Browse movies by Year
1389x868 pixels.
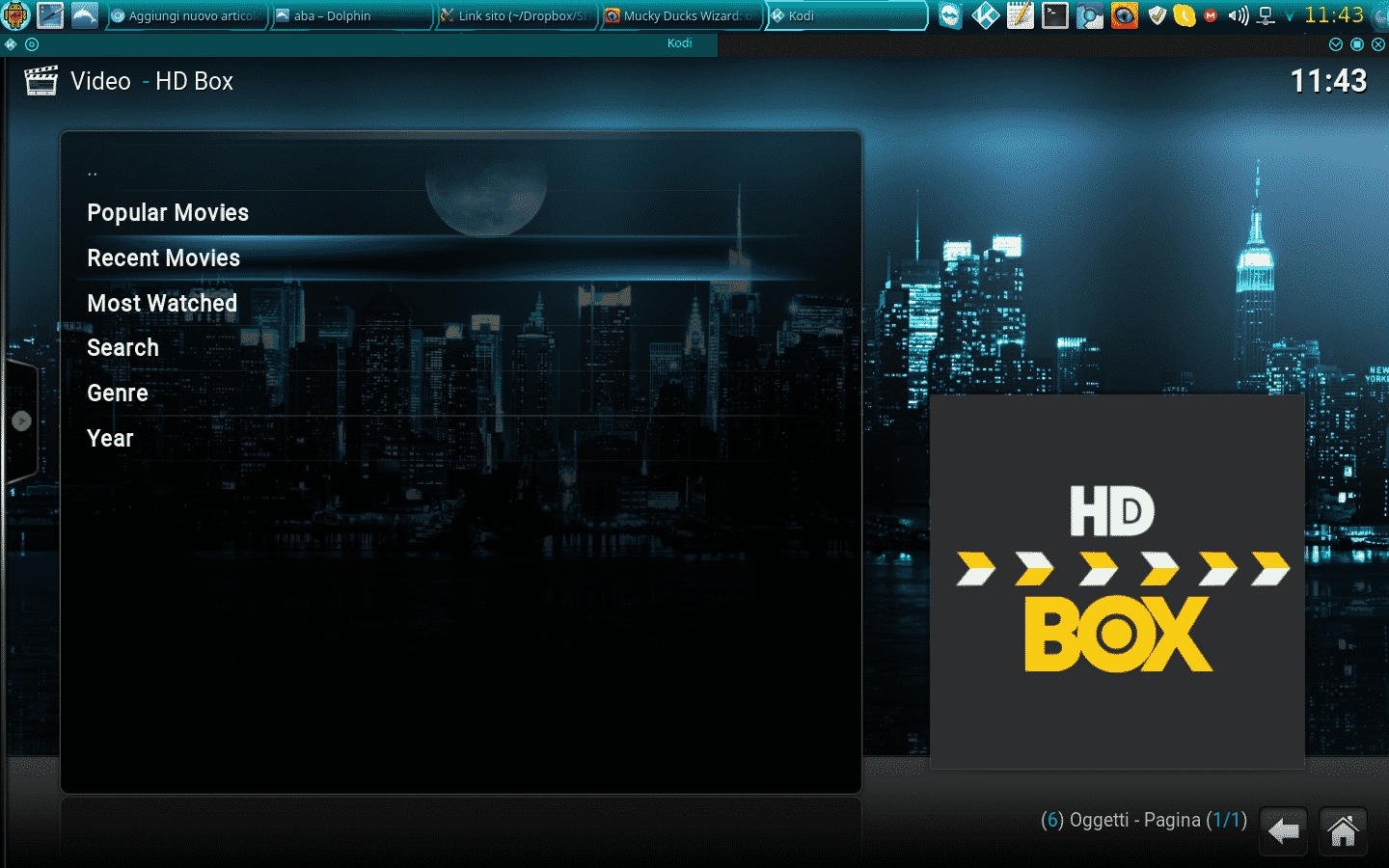[x=461, y=438]
